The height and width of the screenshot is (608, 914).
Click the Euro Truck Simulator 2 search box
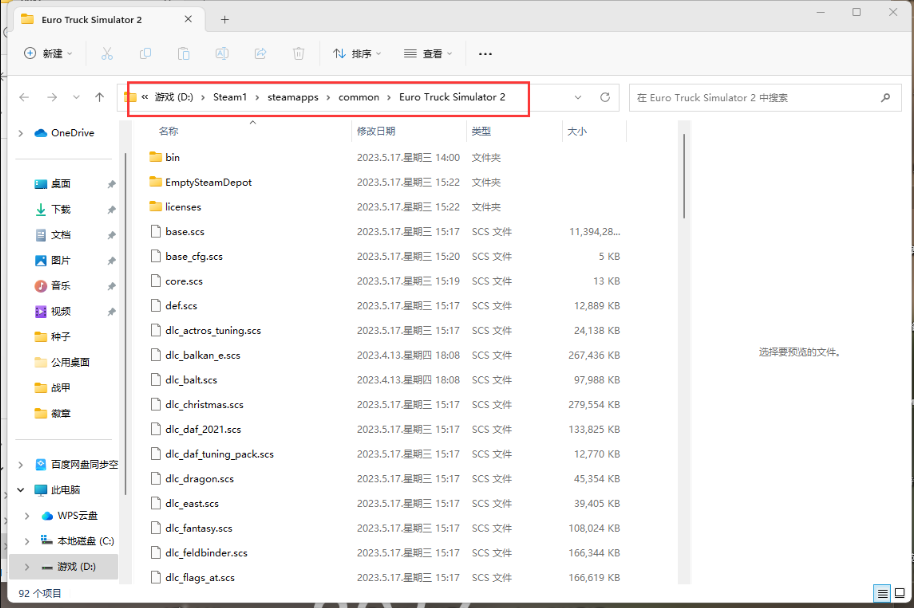tap(765, 97)
